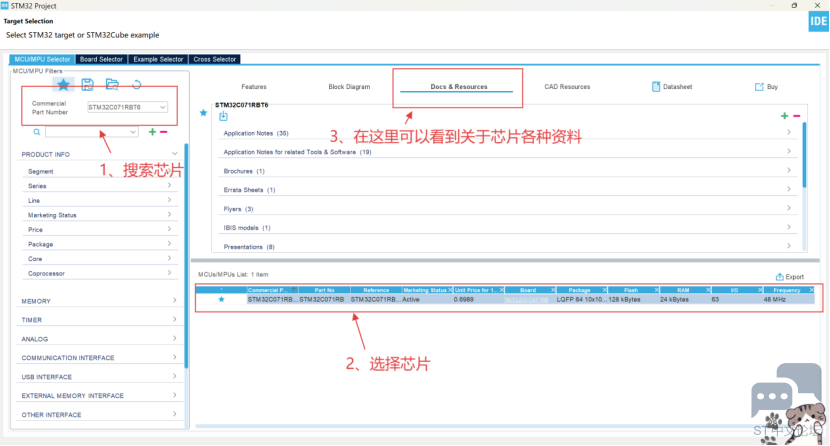The height and width of the screenshot is (446, 830).
Task: Sort by the RAM column header
Action: click(x=683, y=290)
